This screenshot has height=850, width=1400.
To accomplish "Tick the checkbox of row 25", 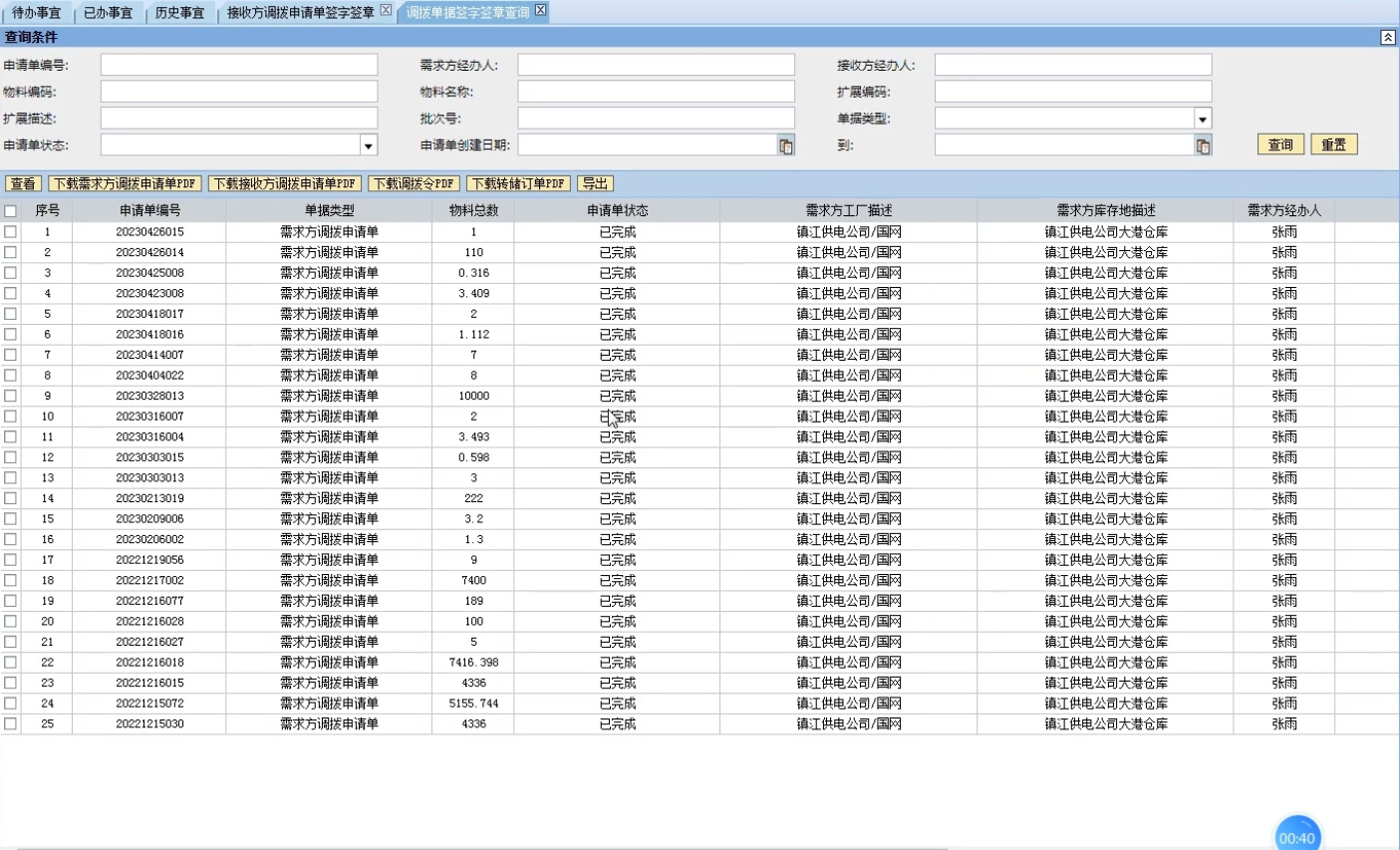I will pos(10,723).
